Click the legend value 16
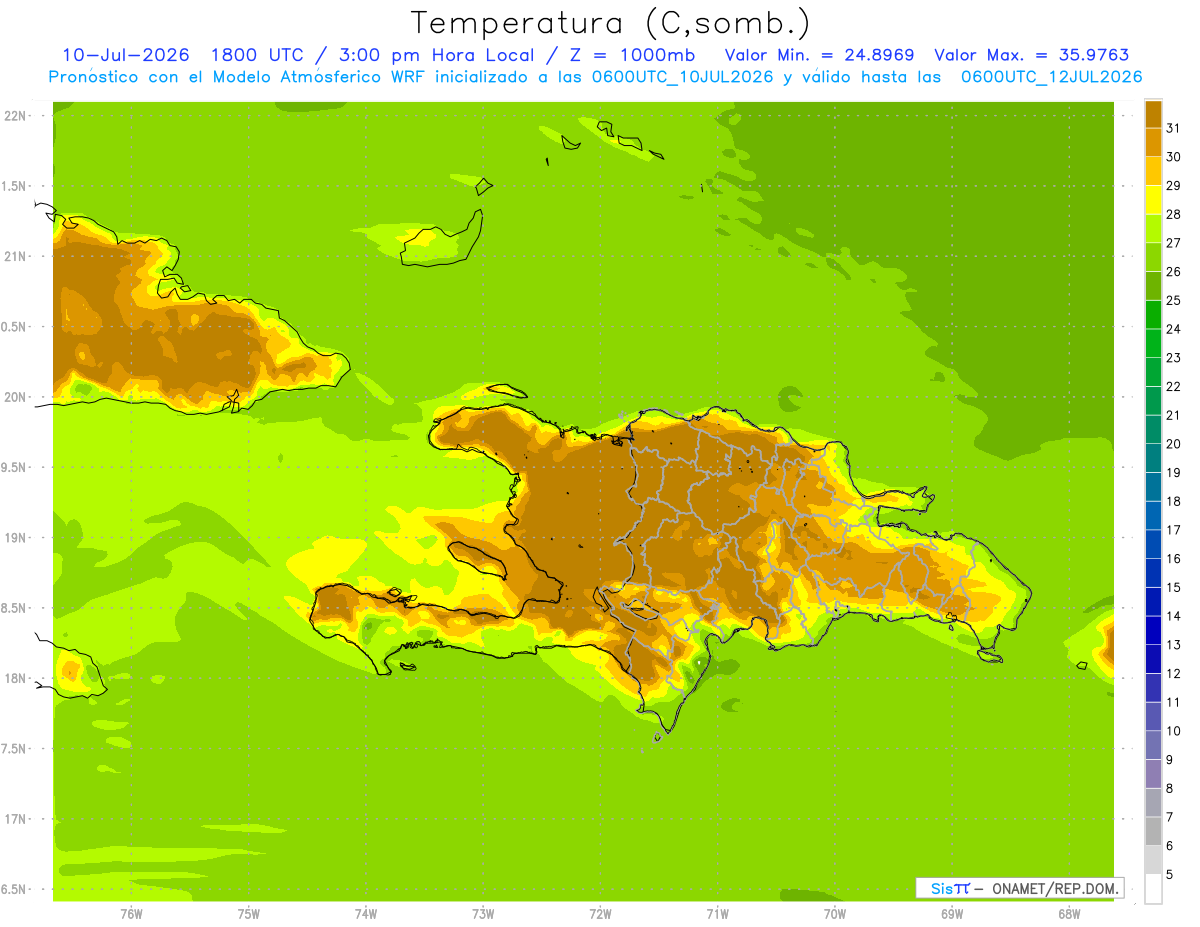 [1173, 558]
